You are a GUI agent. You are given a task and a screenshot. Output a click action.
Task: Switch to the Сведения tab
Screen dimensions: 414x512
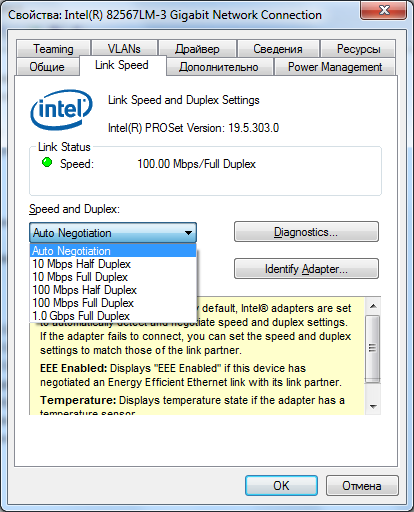click(x=278, y=49)
